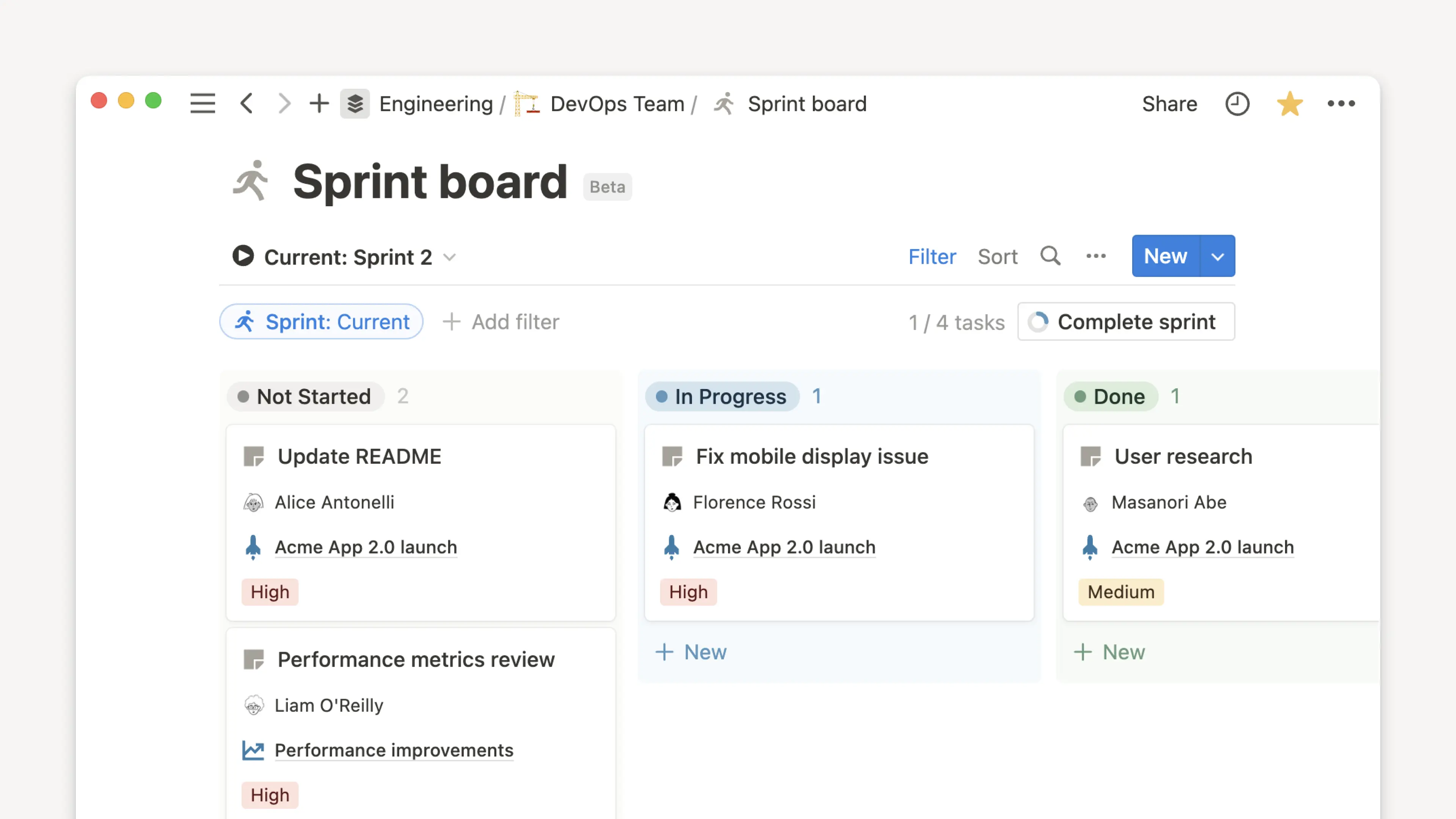
Task: Click Add filter
Action: coord(501,322)
